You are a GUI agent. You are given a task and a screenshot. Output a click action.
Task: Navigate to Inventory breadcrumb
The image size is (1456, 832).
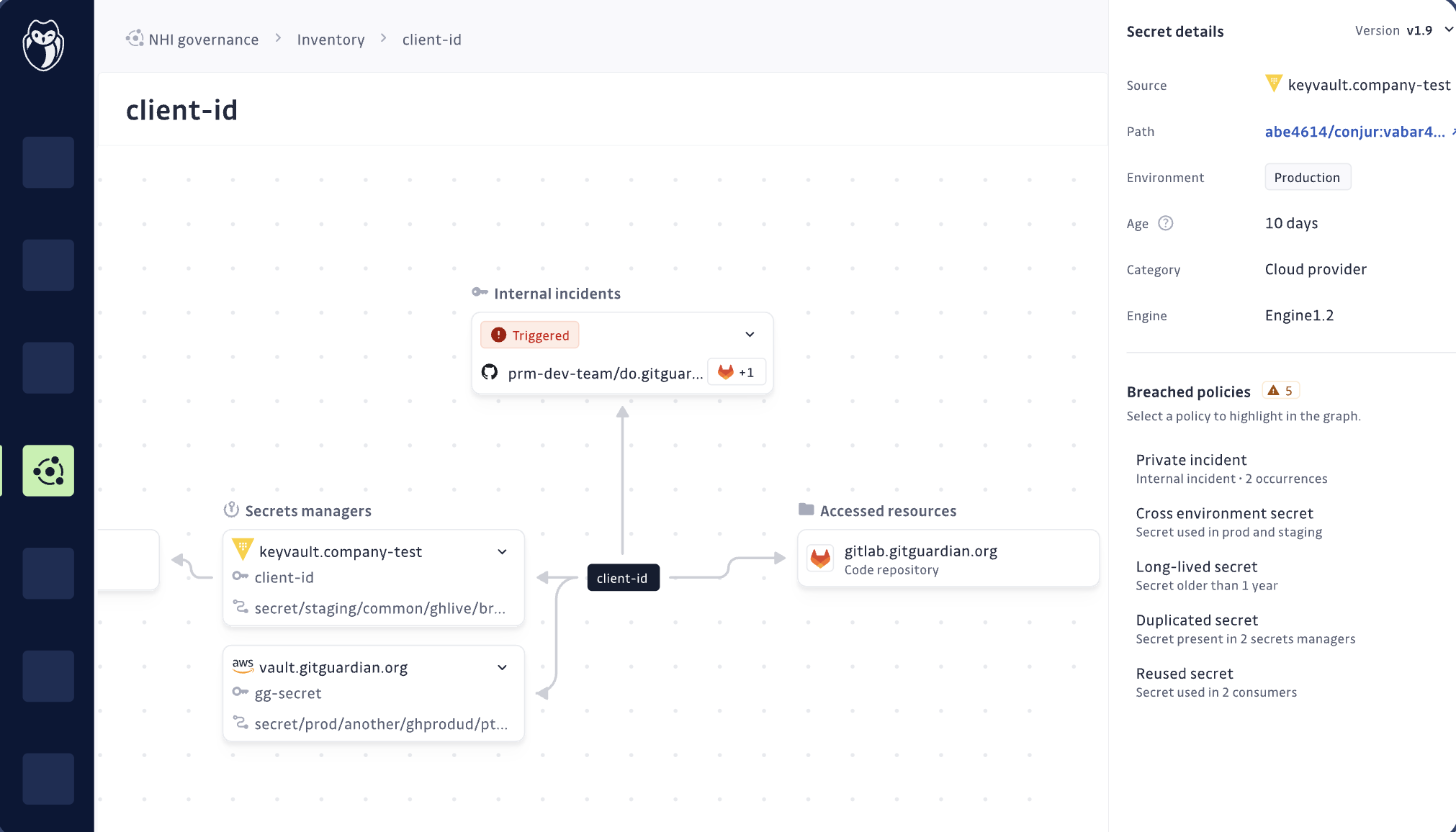click(x=331, y=40)
